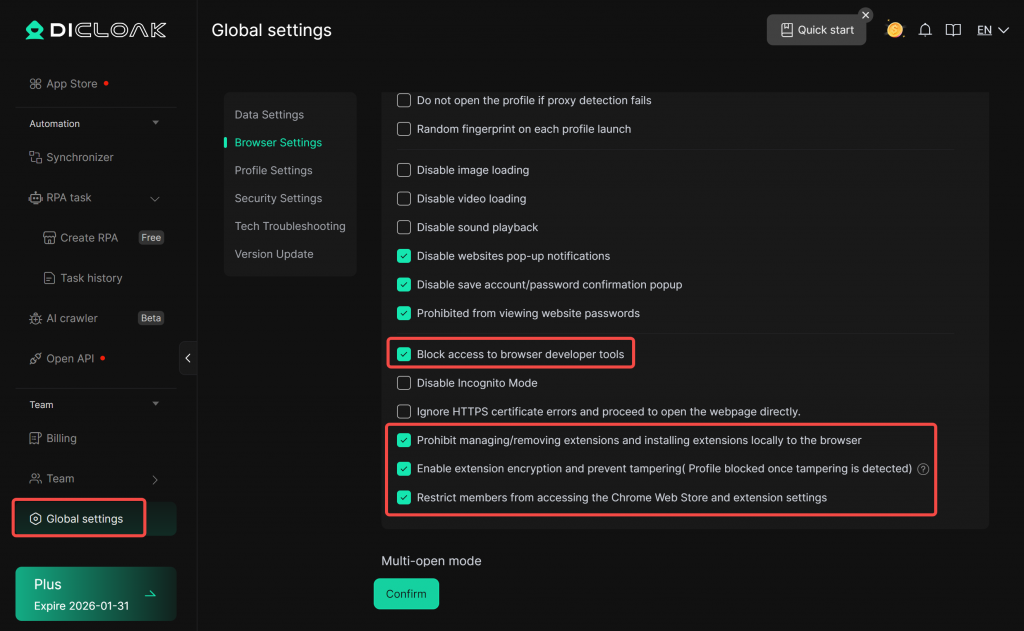Screen dimensions: 1024x631
Task: Click the notification bell icon
Action: 925,30
